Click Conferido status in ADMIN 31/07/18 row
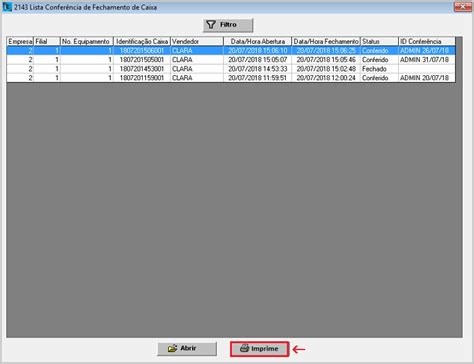Viewport: 474px width, 364px height. click(380, 60)
